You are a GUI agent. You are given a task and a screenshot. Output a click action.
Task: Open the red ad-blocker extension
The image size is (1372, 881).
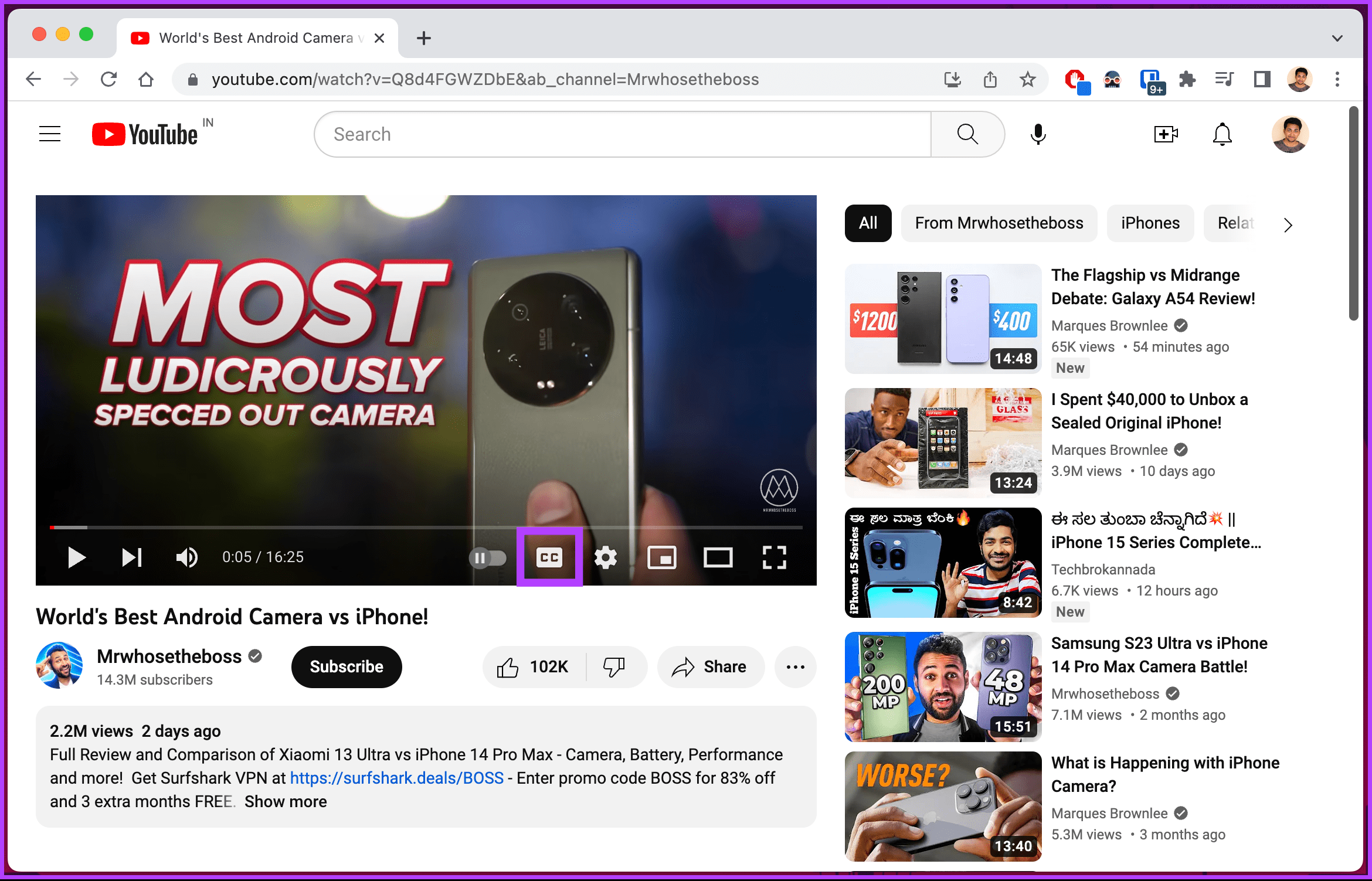tap(1076, 80)
